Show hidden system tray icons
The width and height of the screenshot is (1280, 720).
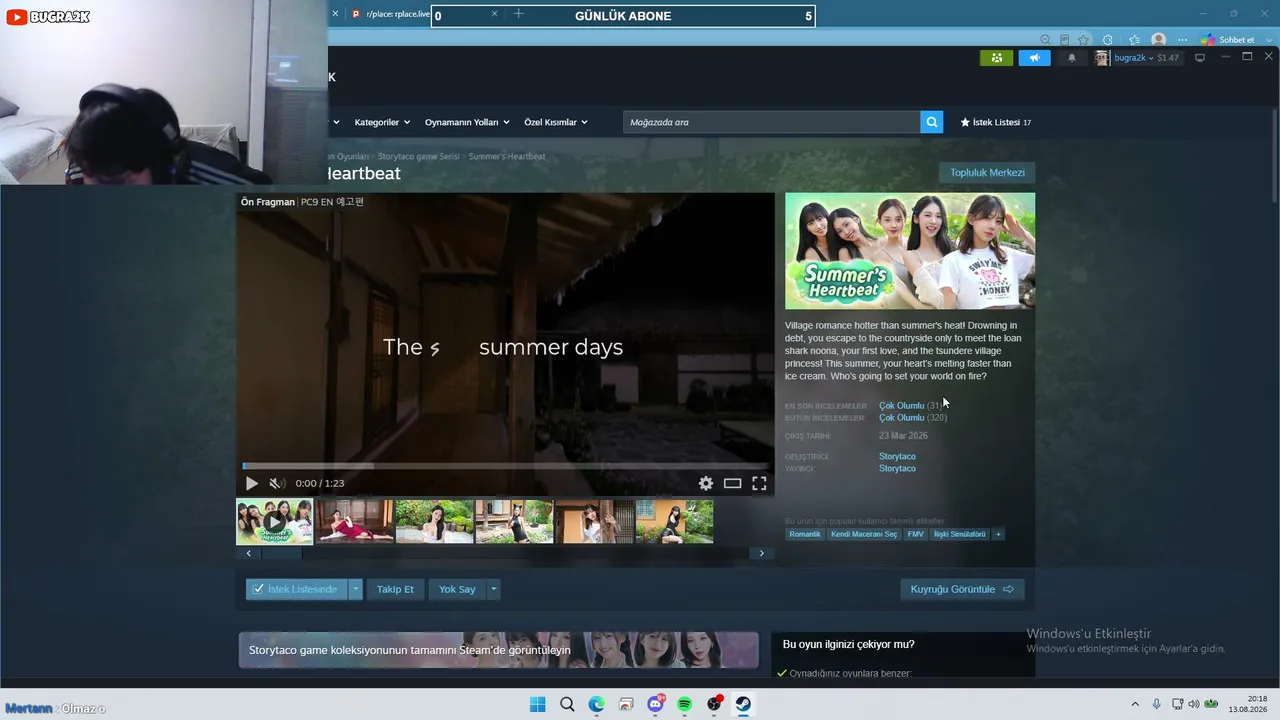point(1135,704)
